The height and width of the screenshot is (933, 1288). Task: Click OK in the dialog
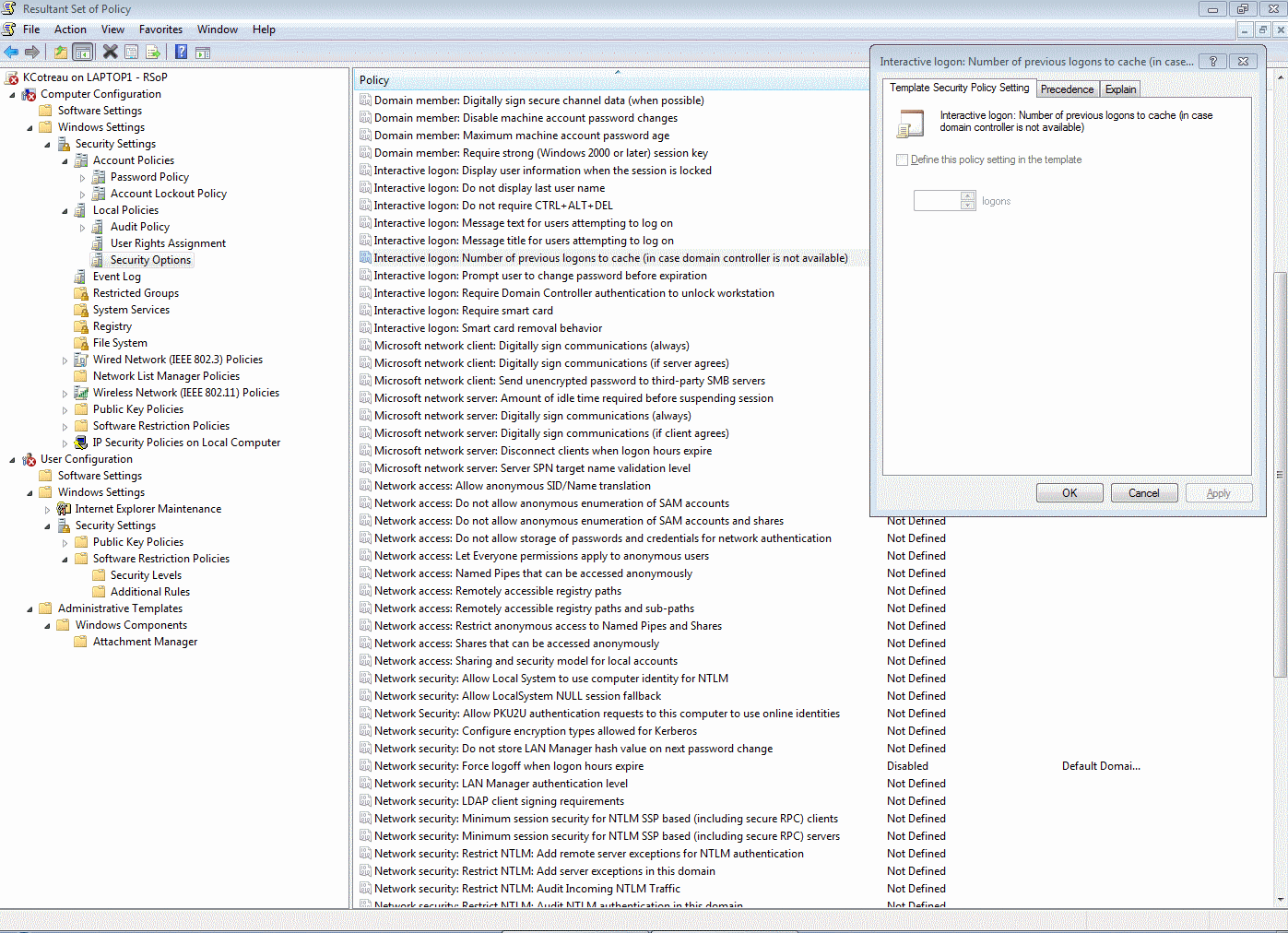(x=1069, y=493)
